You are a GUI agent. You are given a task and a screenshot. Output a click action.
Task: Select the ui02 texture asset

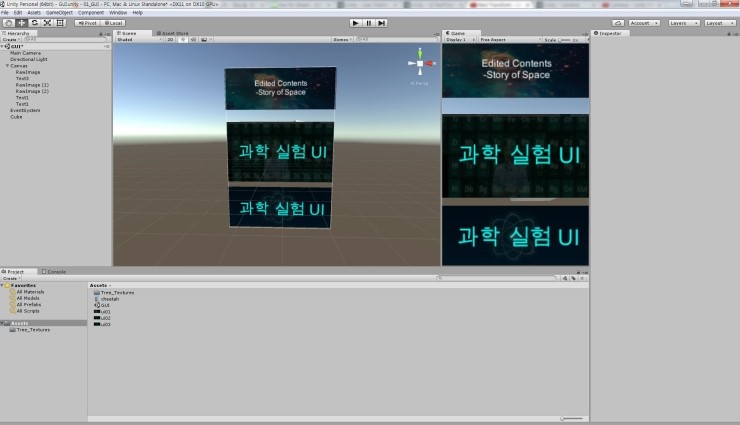coord(102,318)
